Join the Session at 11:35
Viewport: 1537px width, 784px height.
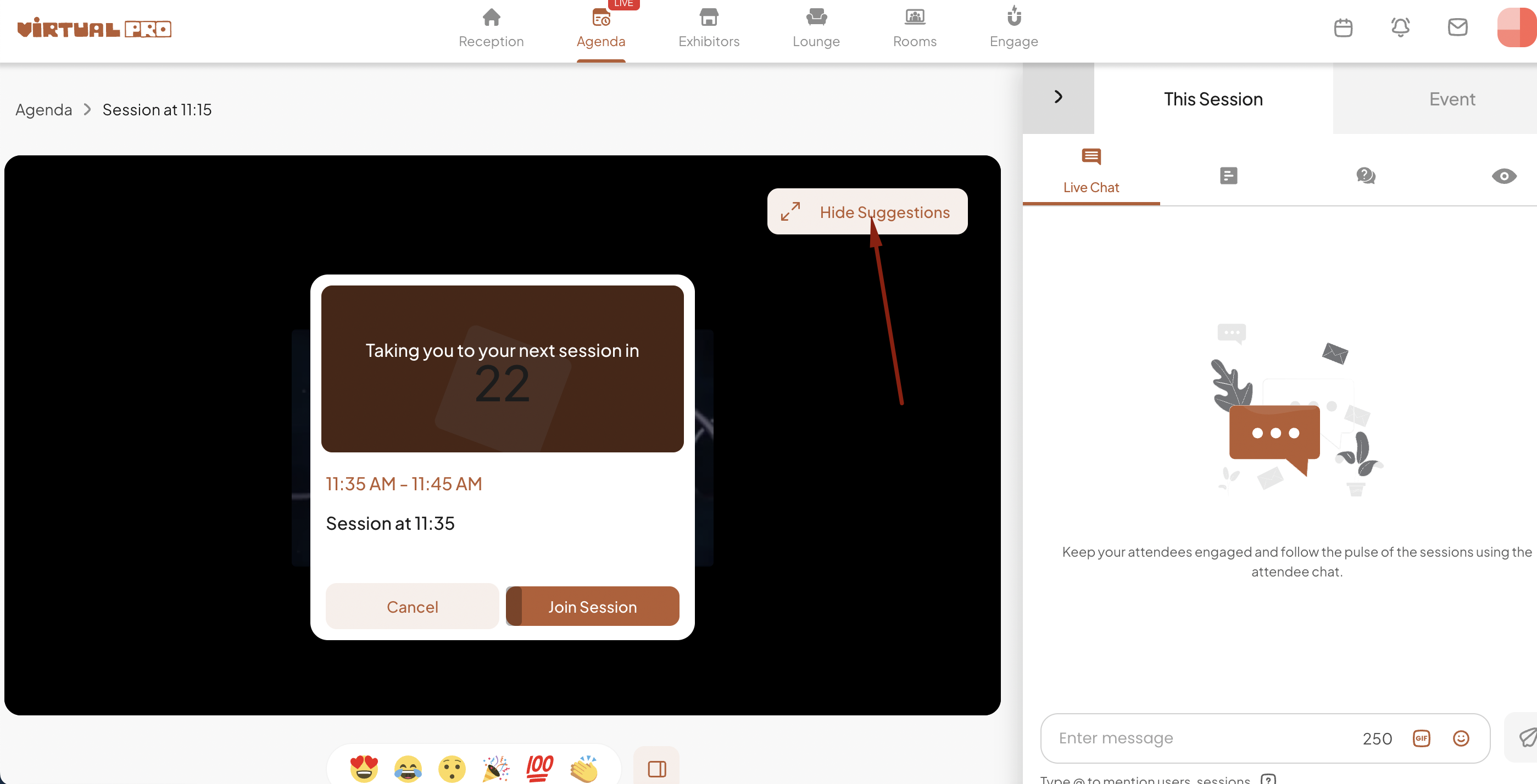click(592, 606)
